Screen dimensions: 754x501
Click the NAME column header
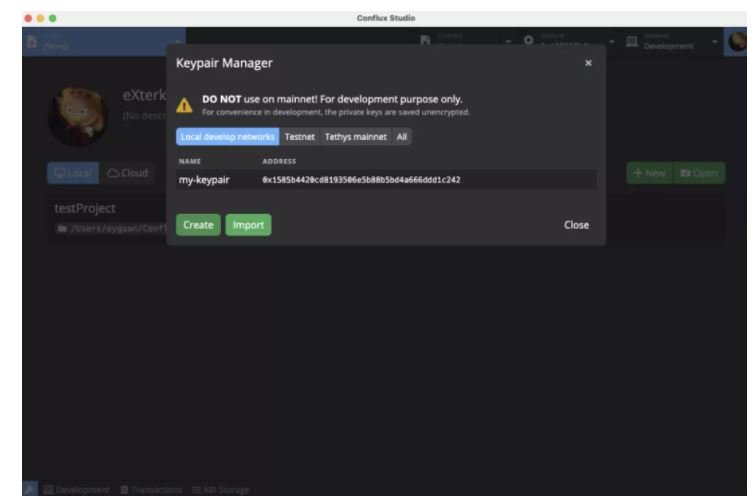[190, 162]
